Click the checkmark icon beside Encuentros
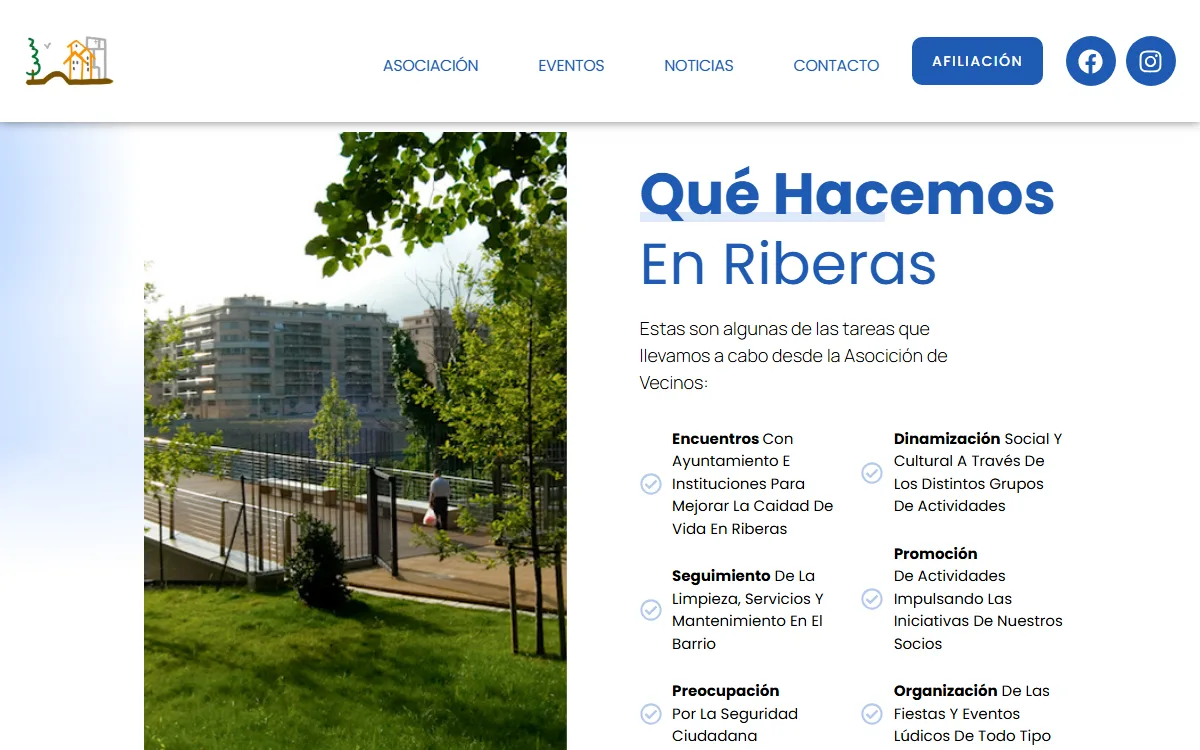The image size is (1200, 750). [651, 484]
